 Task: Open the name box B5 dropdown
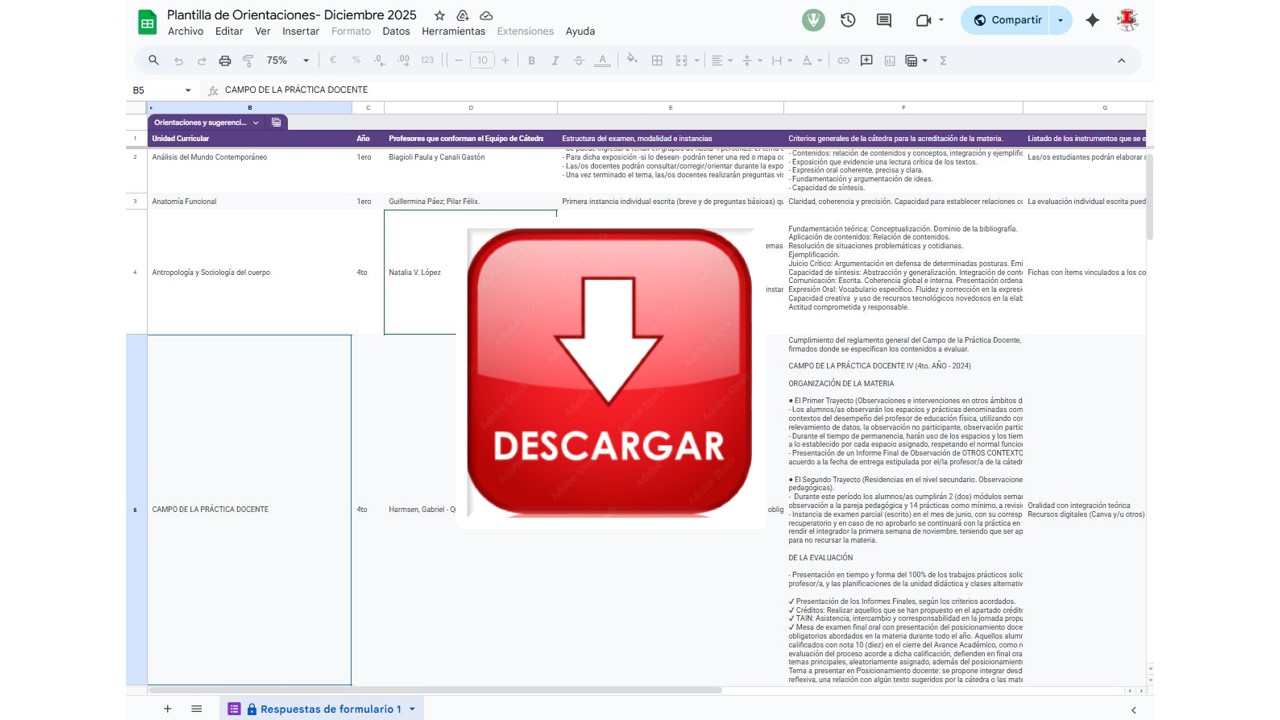point(187,90)
